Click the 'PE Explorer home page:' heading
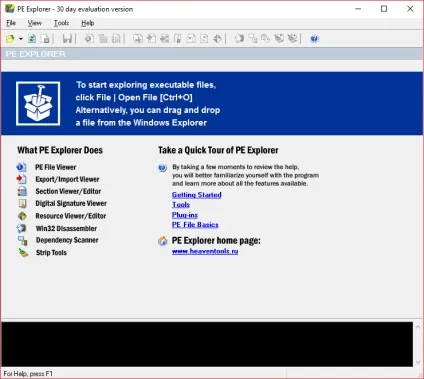This screenshot has width=424, height=379. click(216, 241)
